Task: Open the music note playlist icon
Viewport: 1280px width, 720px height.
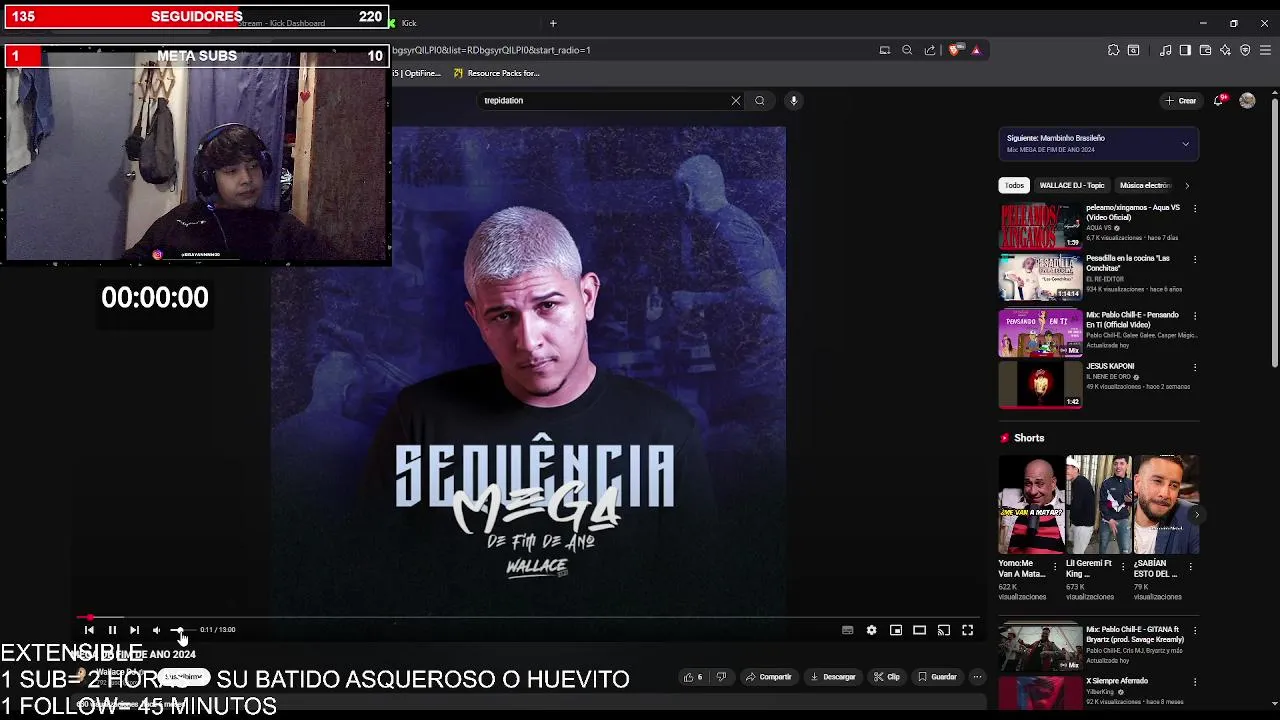Action: click(x=1165, y=50)
